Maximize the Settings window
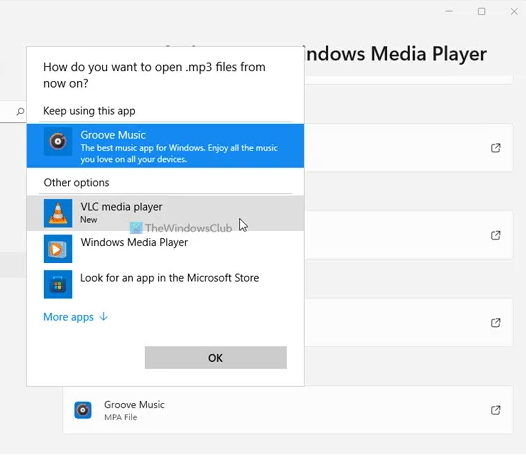Viewport: 526px width, 455px height. coord(482,12)
